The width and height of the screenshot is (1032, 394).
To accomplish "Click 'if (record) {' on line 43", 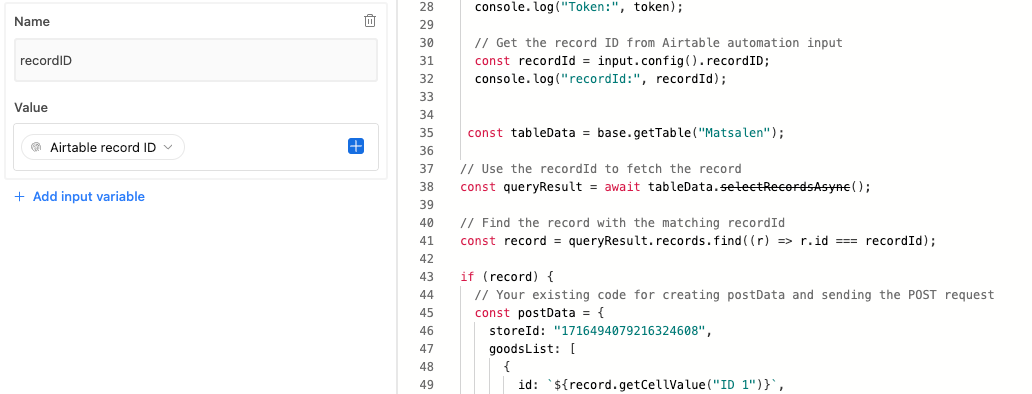I will (x=507, y=277).
